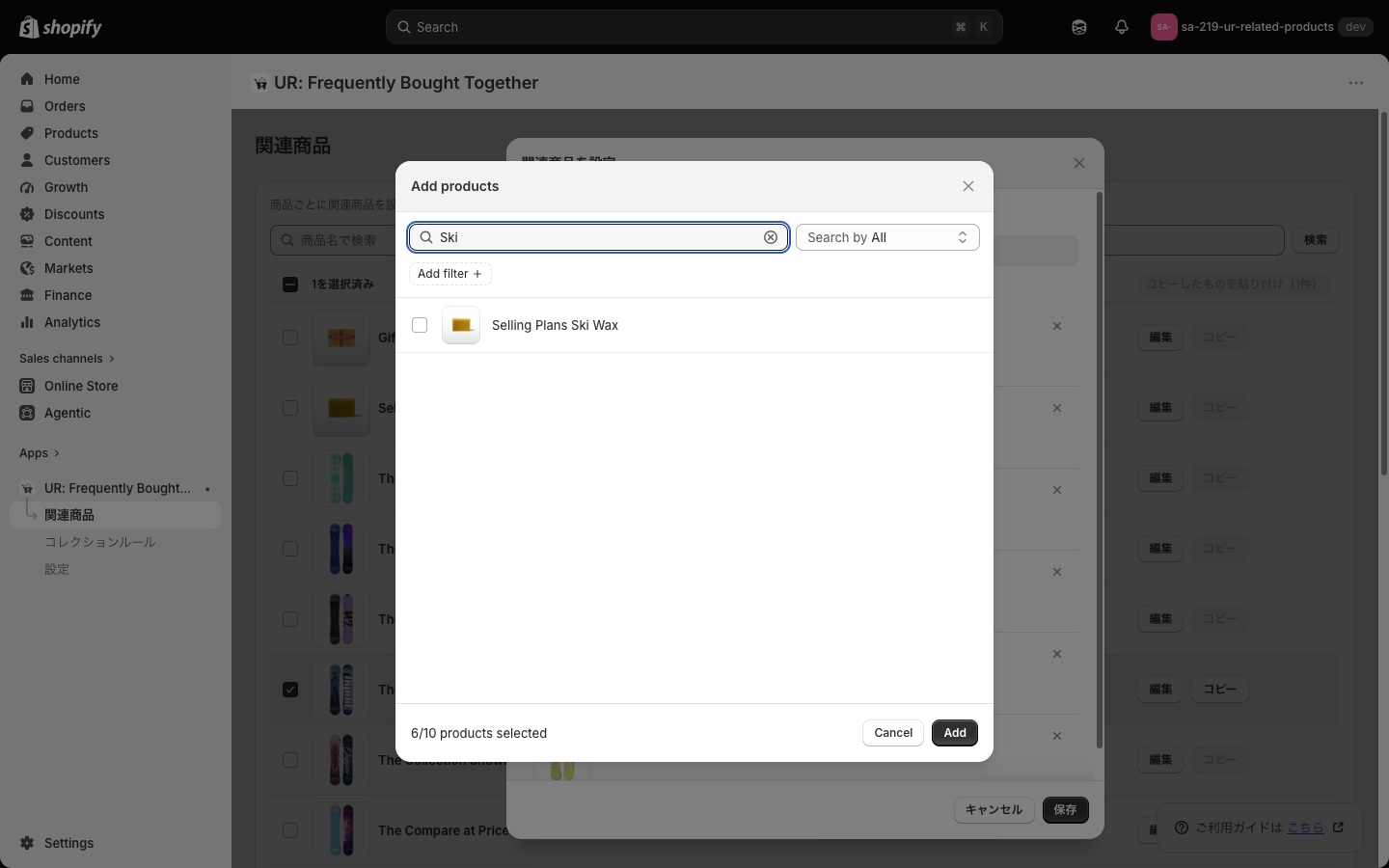Check the Selling Plans Ski Wax checkbox
The image size is (1389, 868).
click(420, 325)
